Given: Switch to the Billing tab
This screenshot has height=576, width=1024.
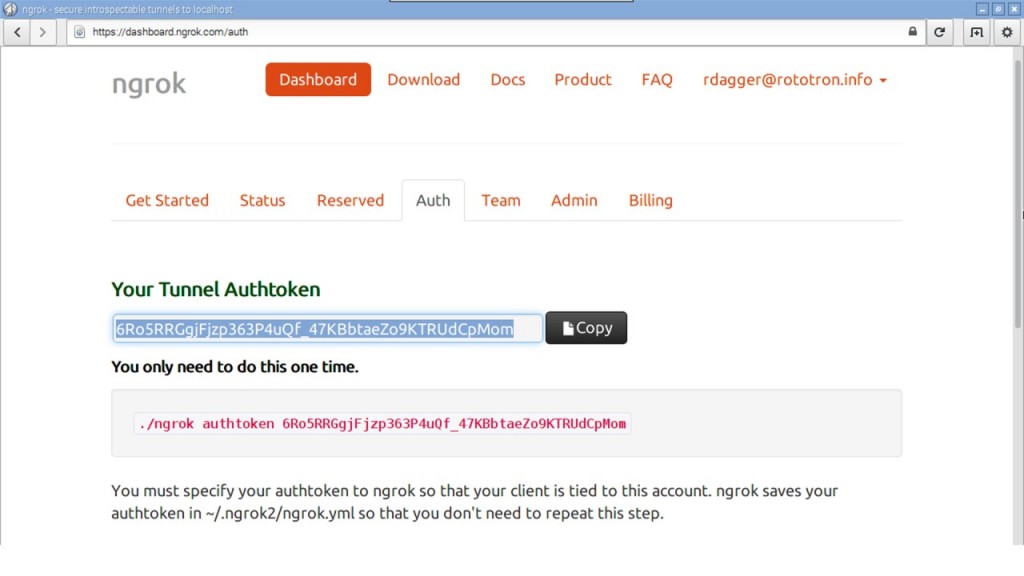Looking at the screenshot, I should [650, 200].
